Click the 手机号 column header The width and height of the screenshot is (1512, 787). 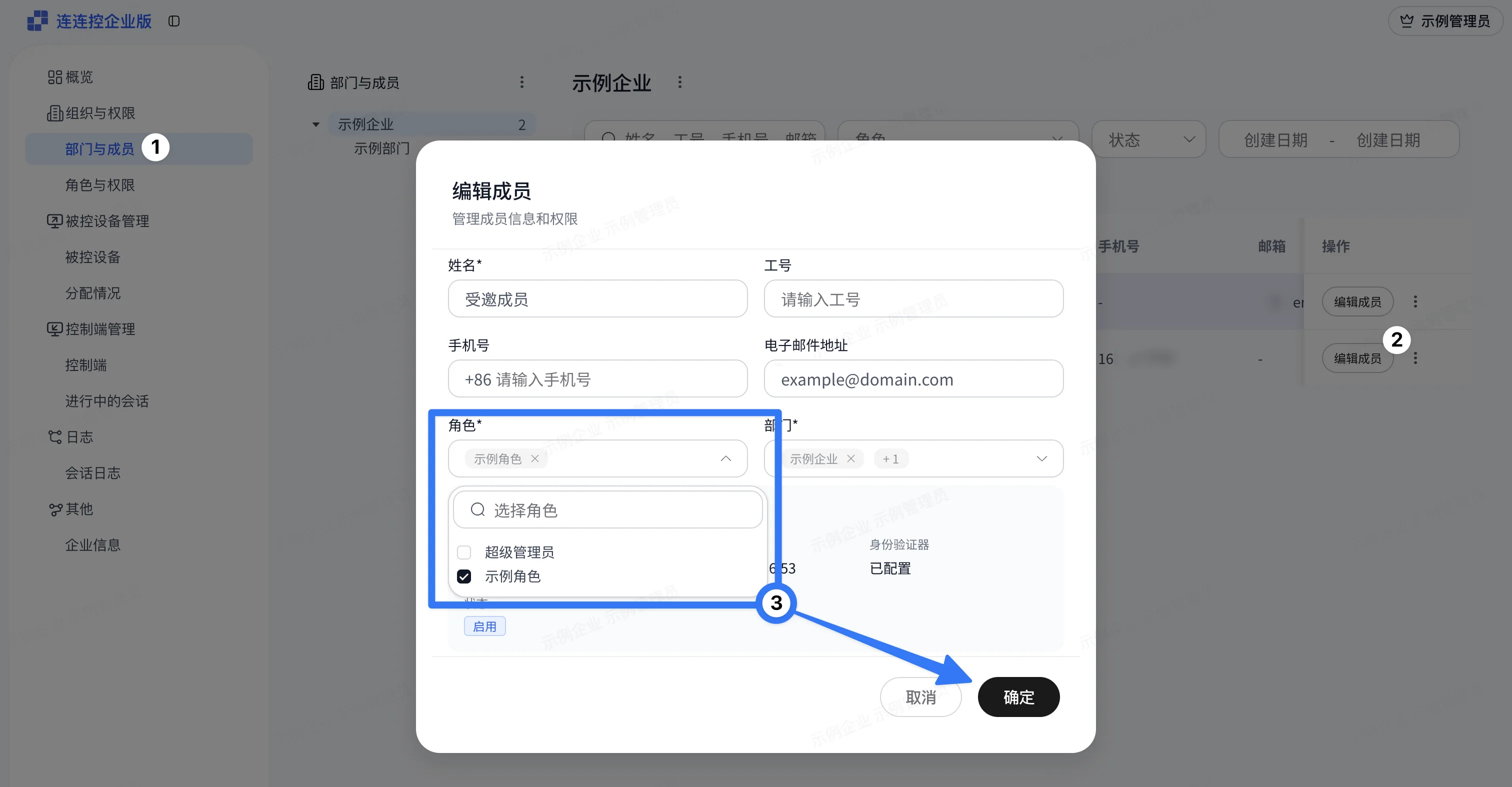[x=1118, y=246]
